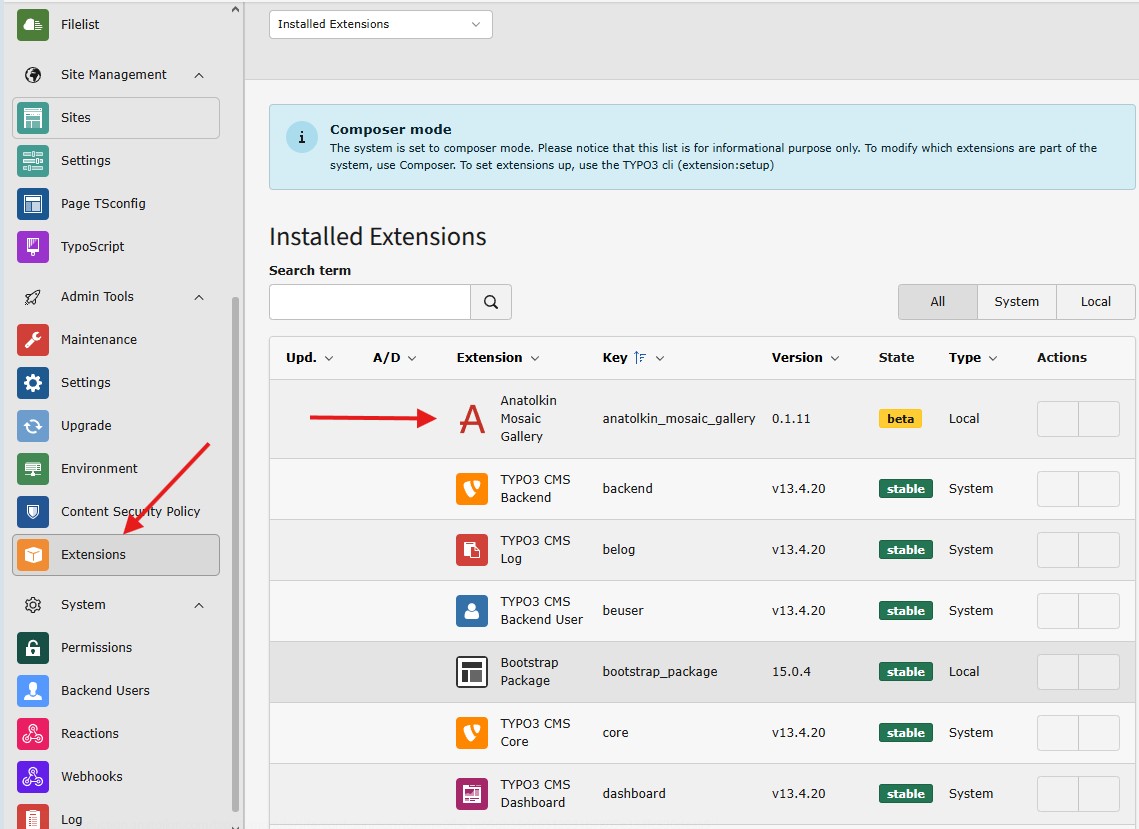Viewport: 1139px width, 829px height.
Task: Open the TypoScript module icon
Action: coord(33,247)
